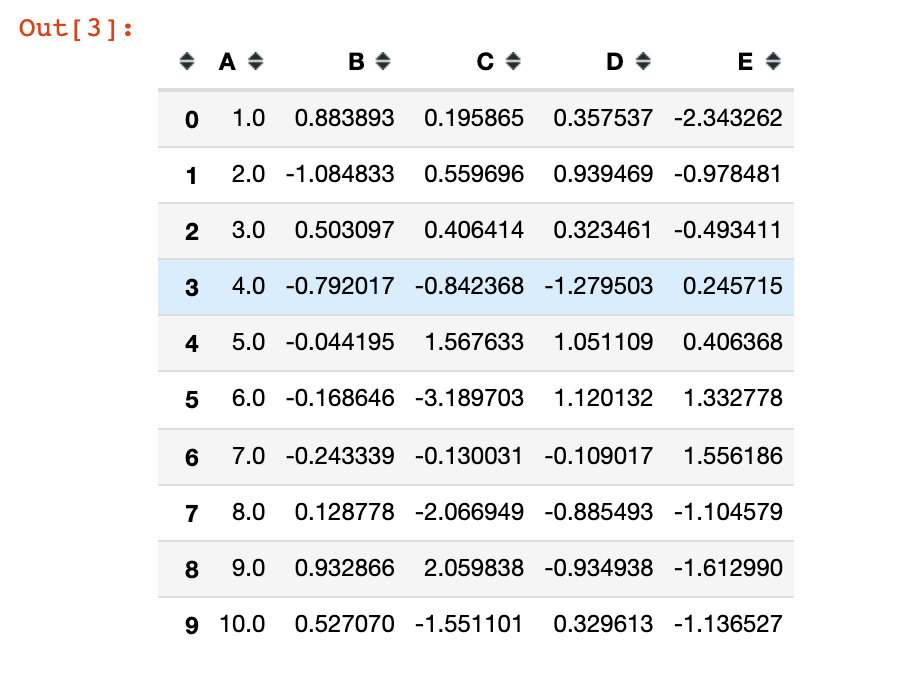
Task: Click cell 0.932866
Action: click(x=345, y=568)
